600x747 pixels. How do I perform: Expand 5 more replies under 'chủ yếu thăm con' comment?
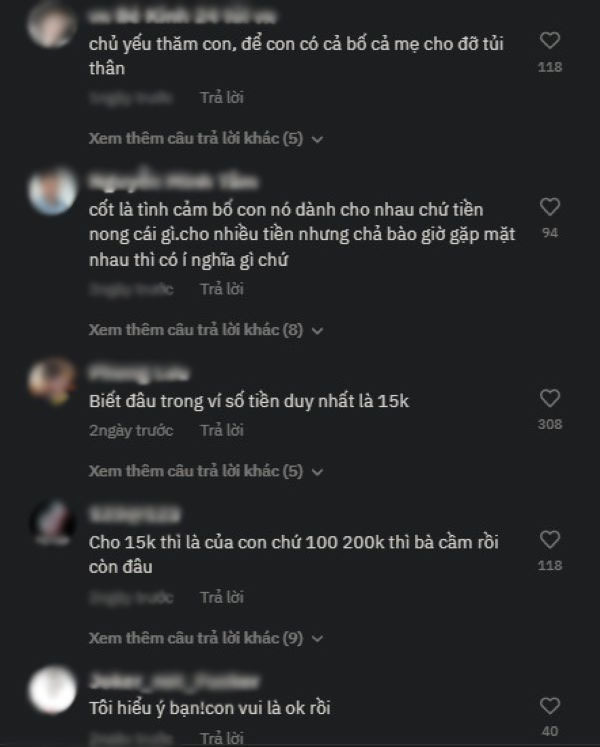[206, 139]
